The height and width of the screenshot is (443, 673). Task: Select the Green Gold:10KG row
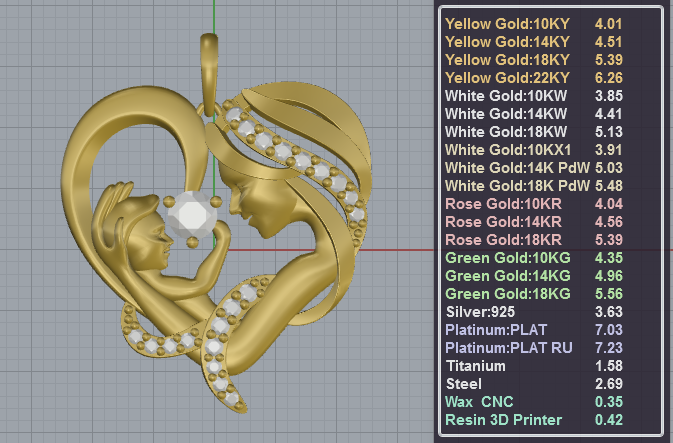534,258
